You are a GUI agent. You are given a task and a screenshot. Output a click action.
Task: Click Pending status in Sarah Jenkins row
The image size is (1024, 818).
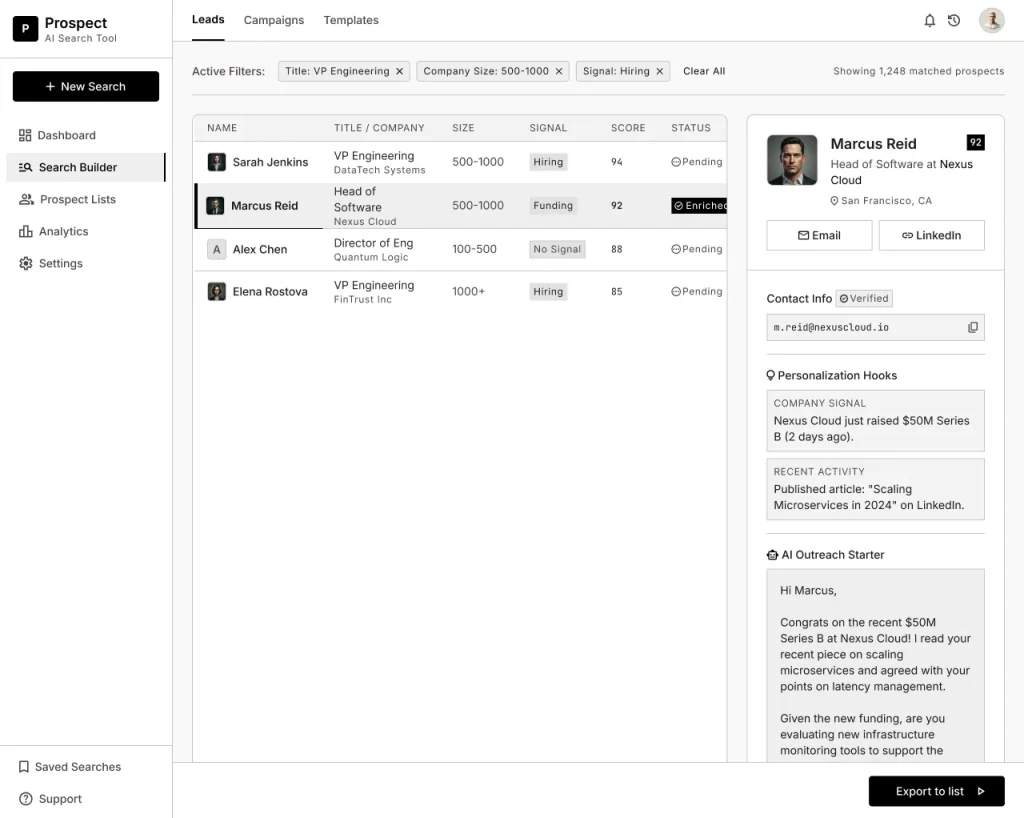tap(697, 162)
